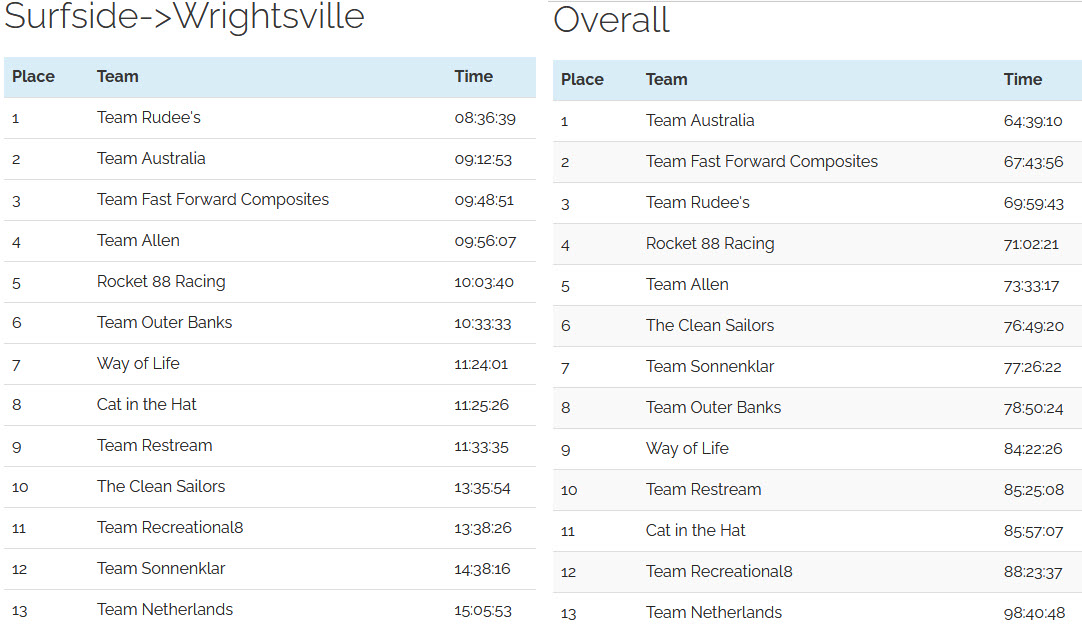Click time 08:36:39 for Team Rudee's

tap(484, 119)
